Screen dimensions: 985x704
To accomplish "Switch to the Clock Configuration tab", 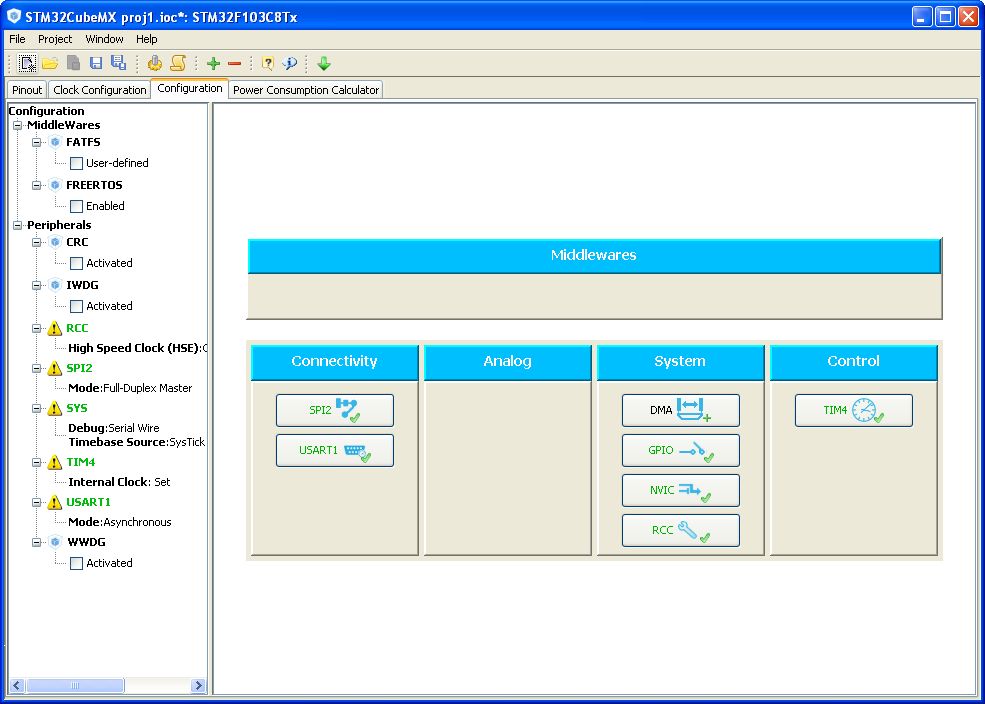I will pos(99,90).
